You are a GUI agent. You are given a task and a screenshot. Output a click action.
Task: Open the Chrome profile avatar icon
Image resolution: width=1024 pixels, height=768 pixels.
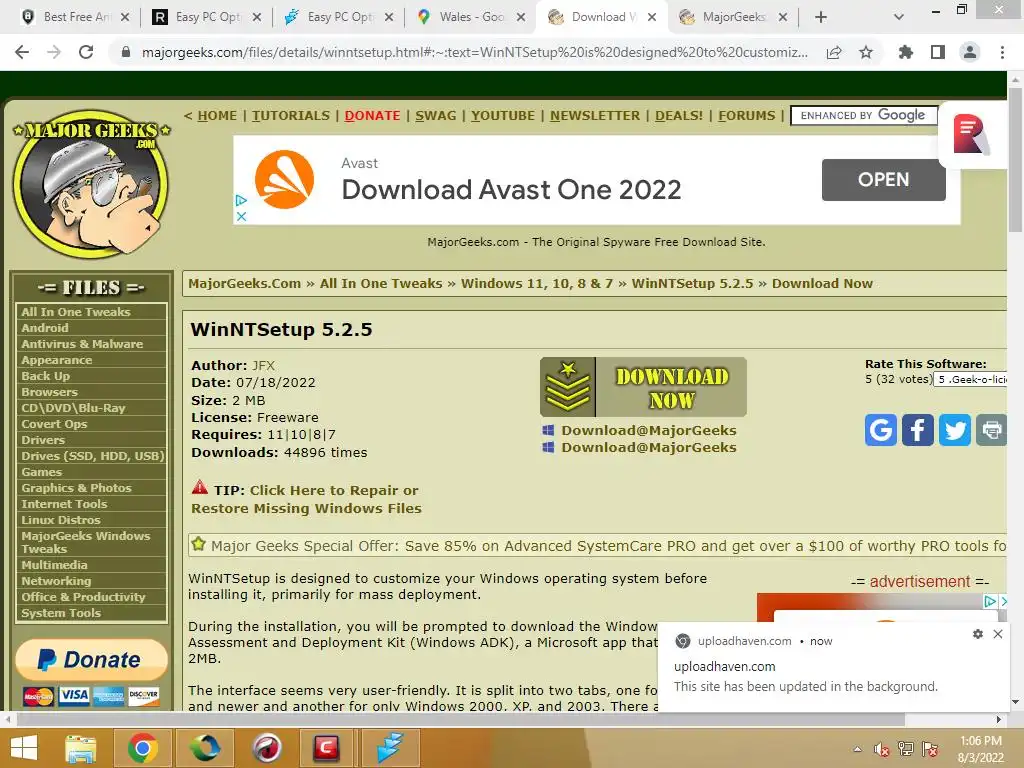point(970,52)
